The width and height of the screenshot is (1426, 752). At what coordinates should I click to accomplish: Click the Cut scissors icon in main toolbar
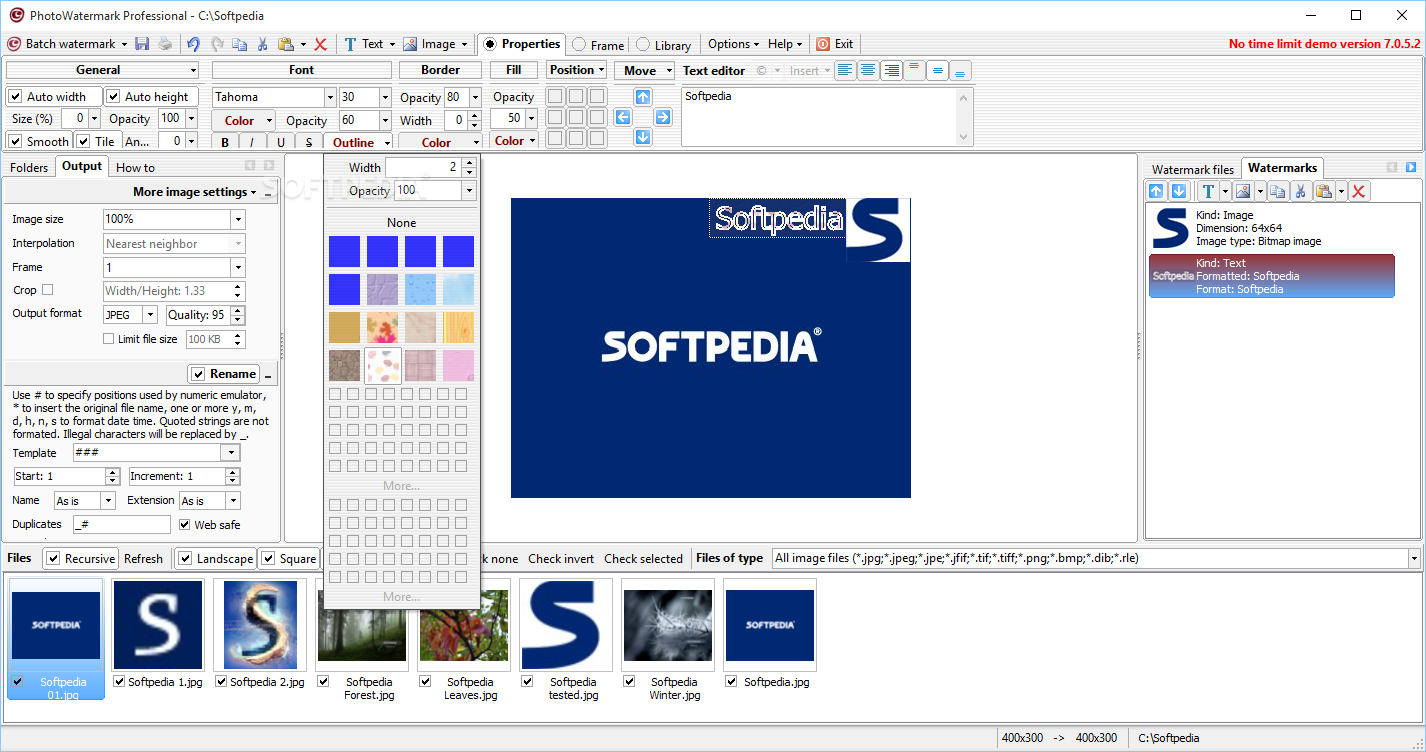262,44
